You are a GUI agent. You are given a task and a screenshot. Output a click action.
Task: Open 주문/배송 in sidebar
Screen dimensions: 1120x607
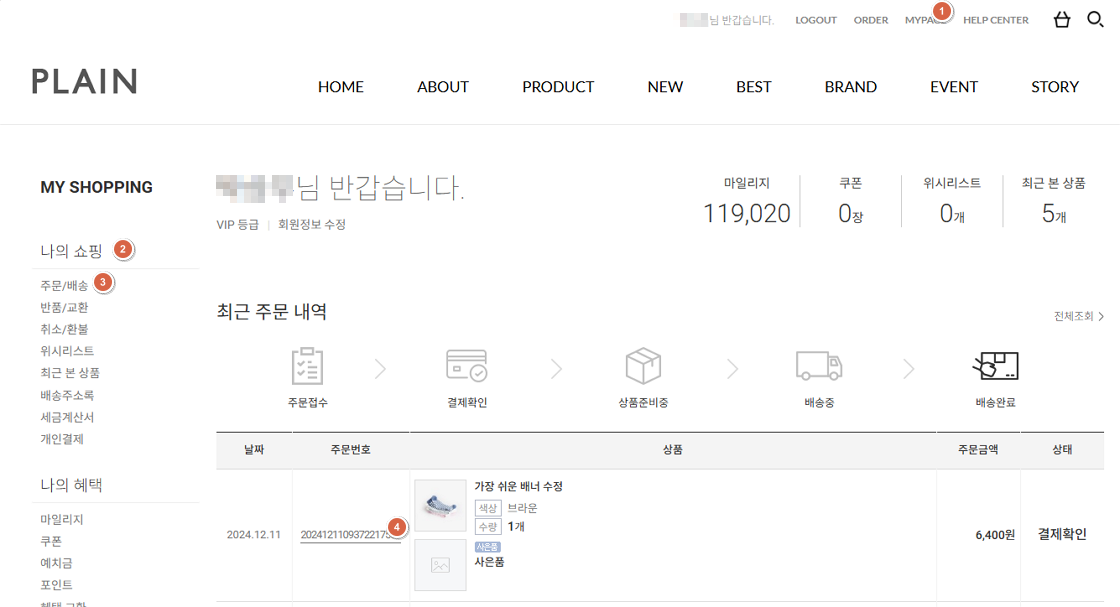[x=64, y=286]
